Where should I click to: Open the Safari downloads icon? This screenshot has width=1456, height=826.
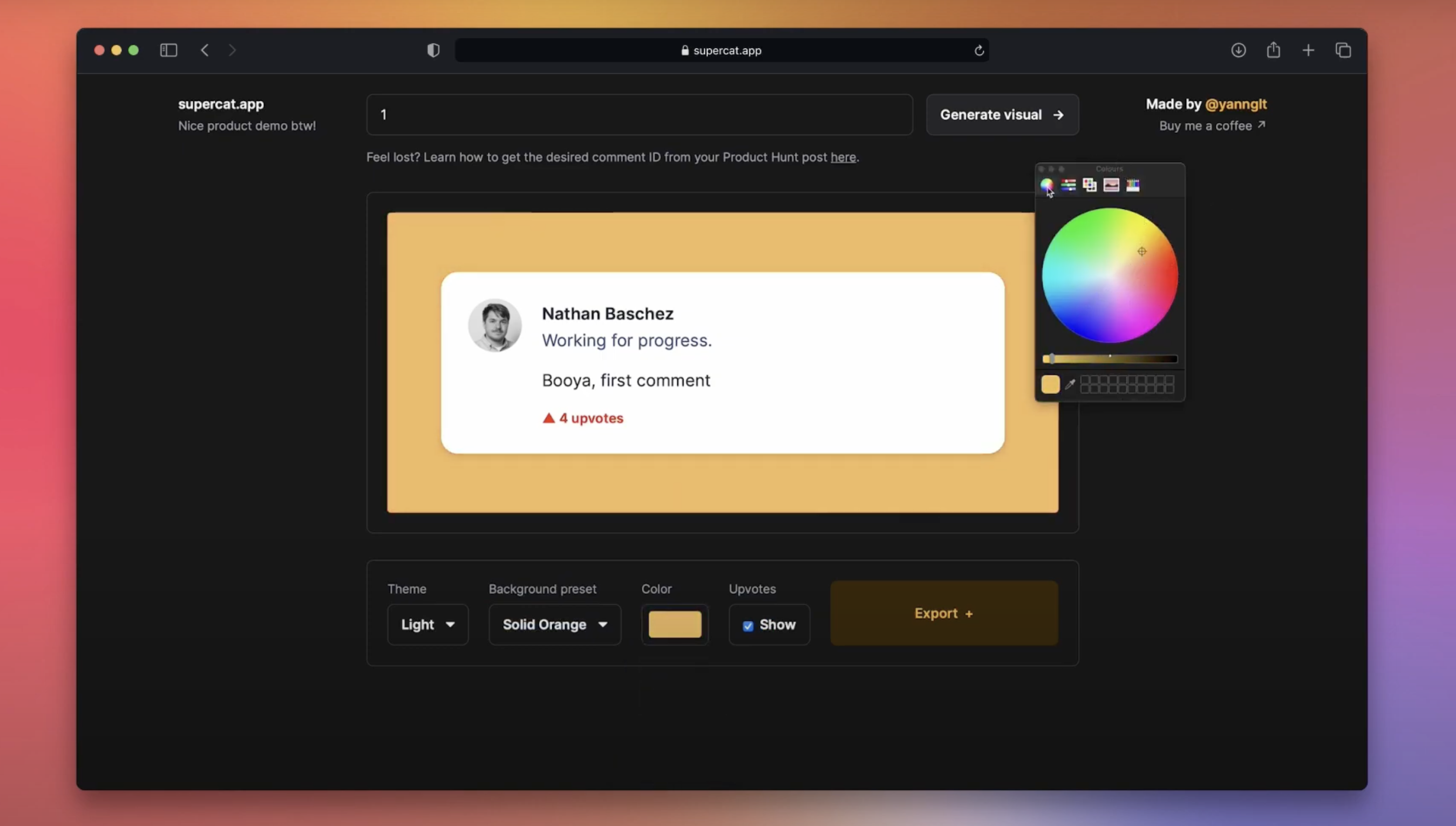point(1239,51)
